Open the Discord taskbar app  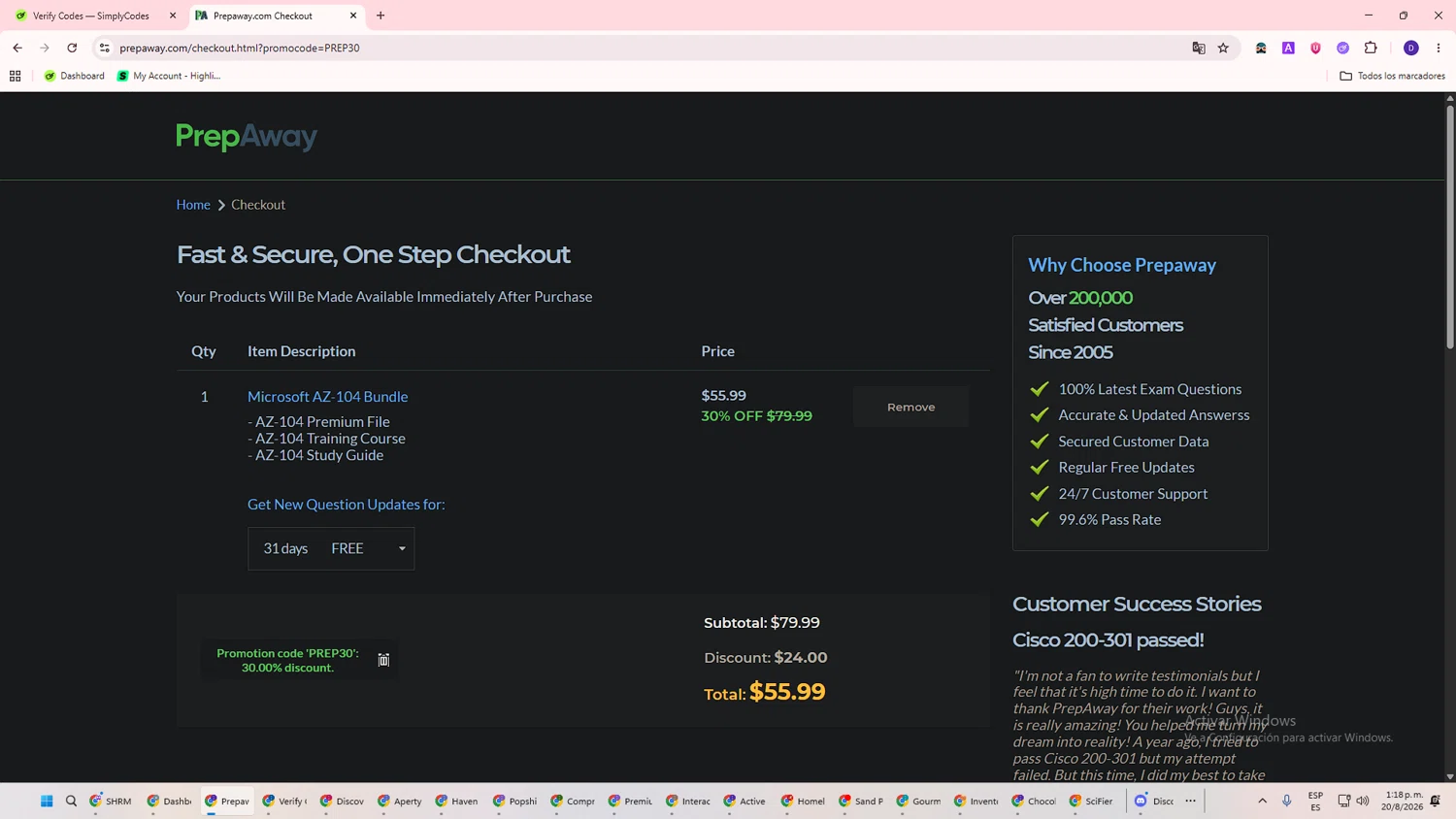(1154, 801)
